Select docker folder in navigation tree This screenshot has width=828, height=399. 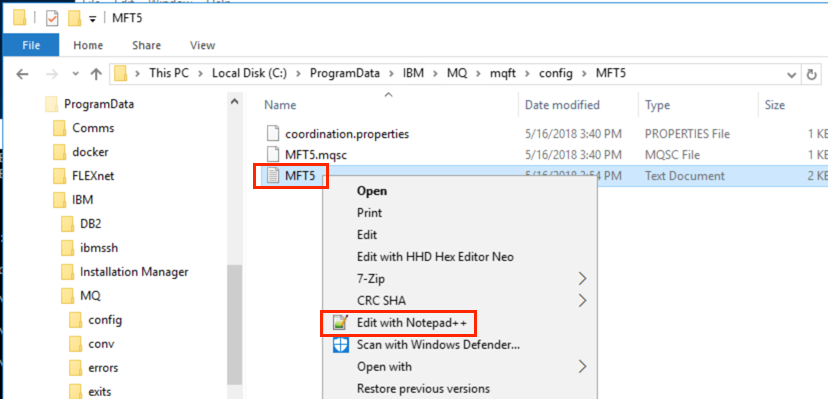[90, 152]
